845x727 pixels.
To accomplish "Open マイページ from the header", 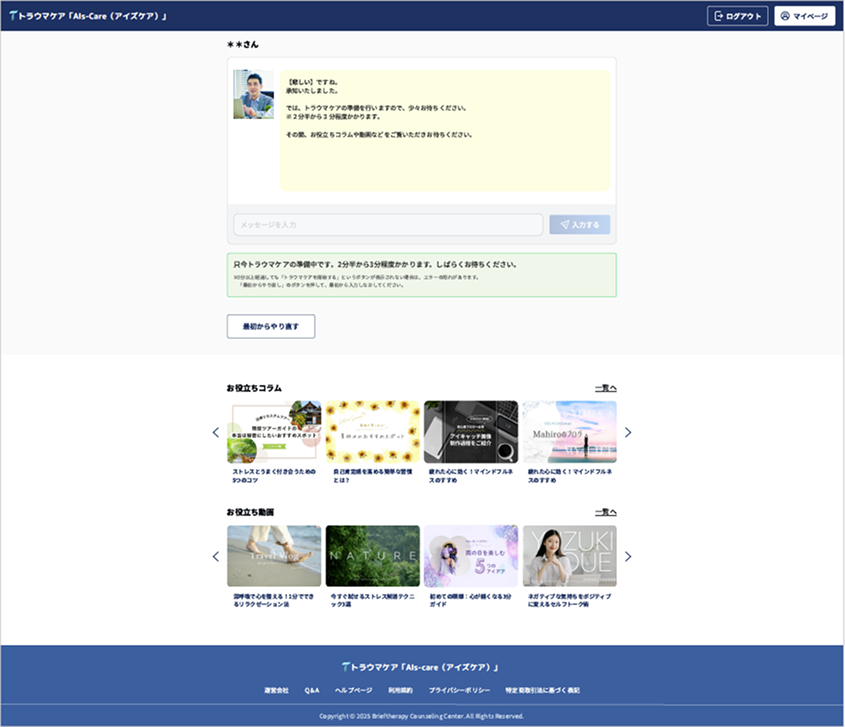I will [804, 16].
